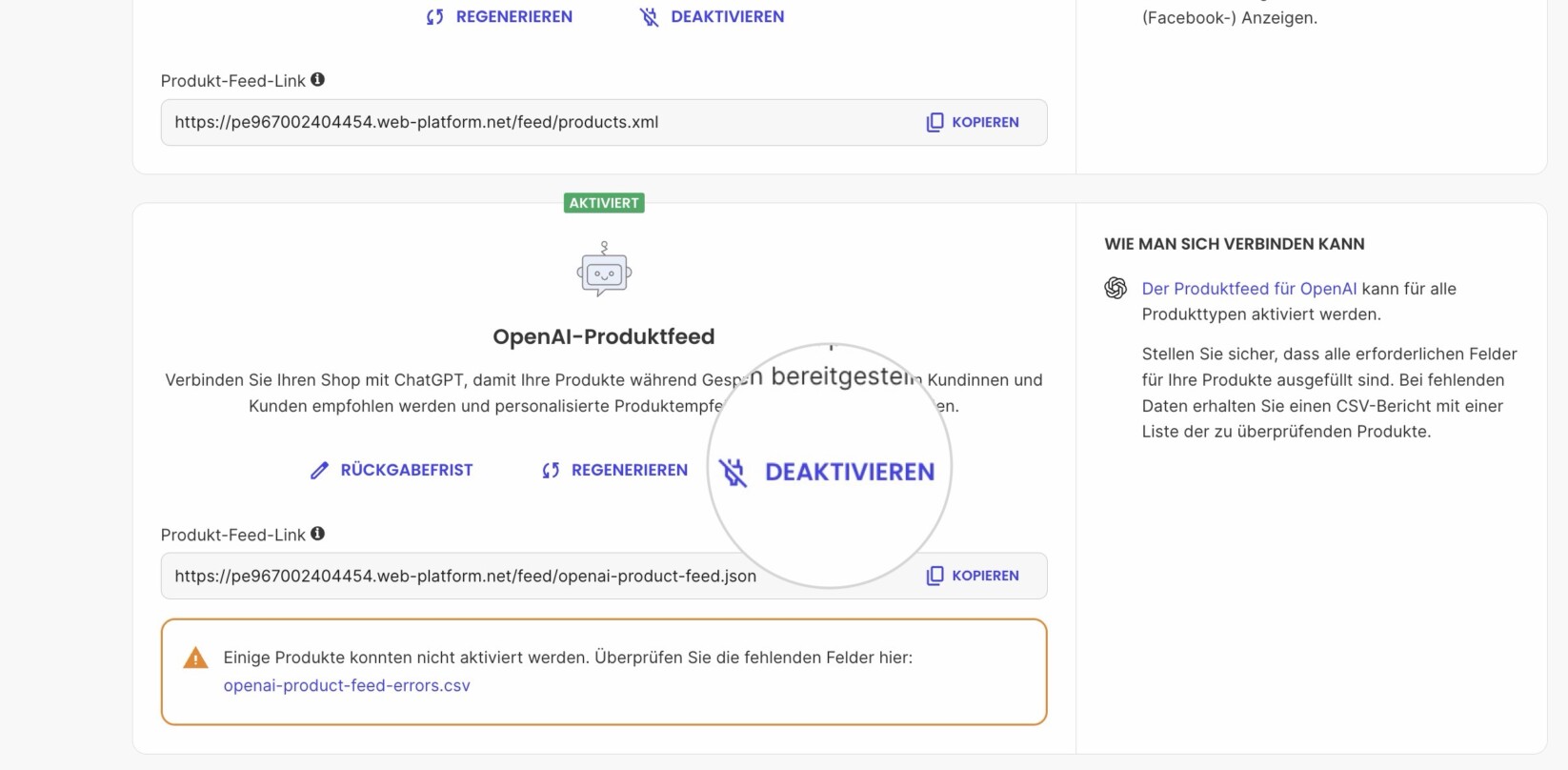Click the '(Facebook-) Anzeigen.' text
The height and width of the screenshot is (770, 1568).
(x=1230, y=17)
